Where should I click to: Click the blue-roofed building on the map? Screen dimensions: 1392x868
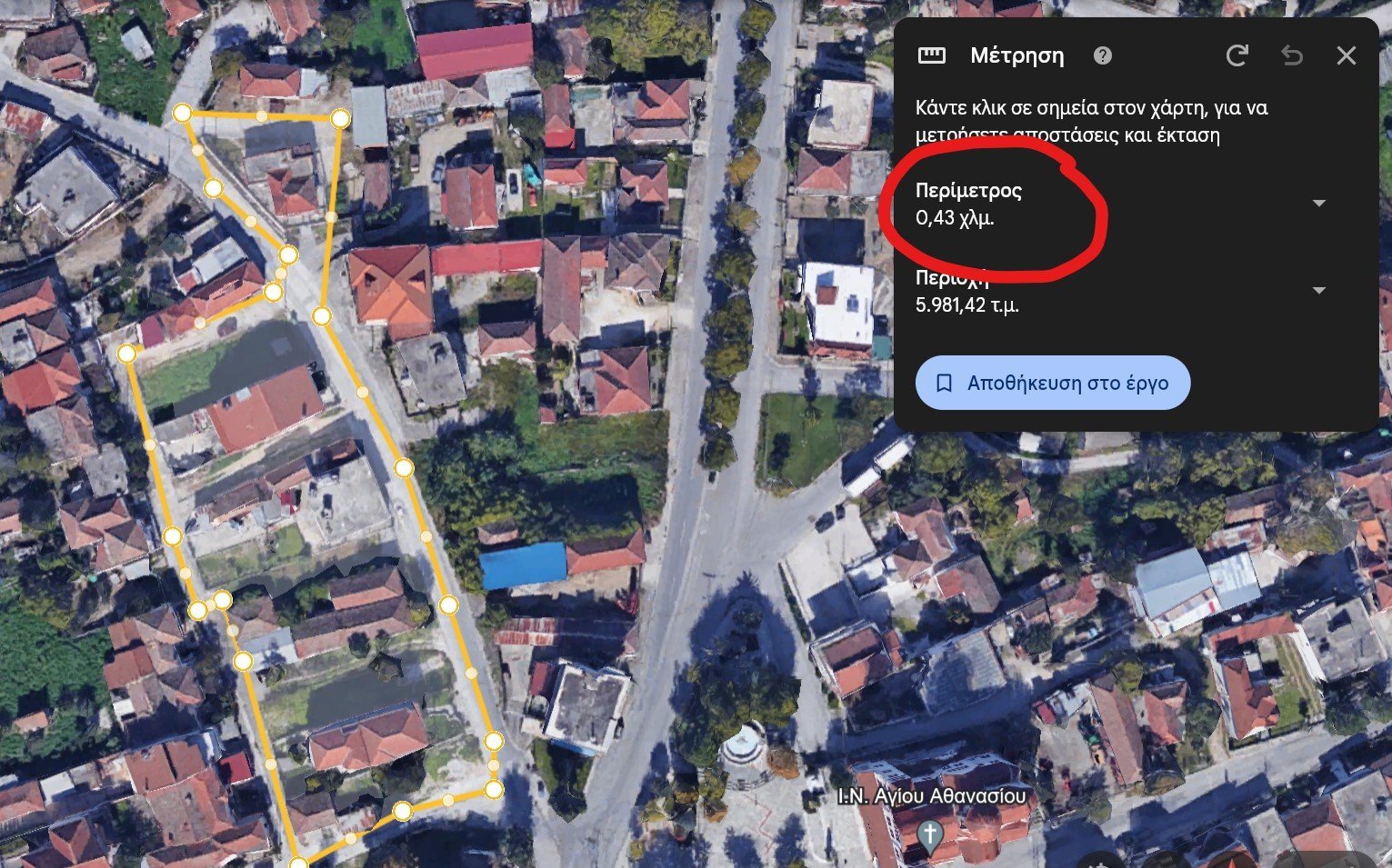[x=523, y=564]
